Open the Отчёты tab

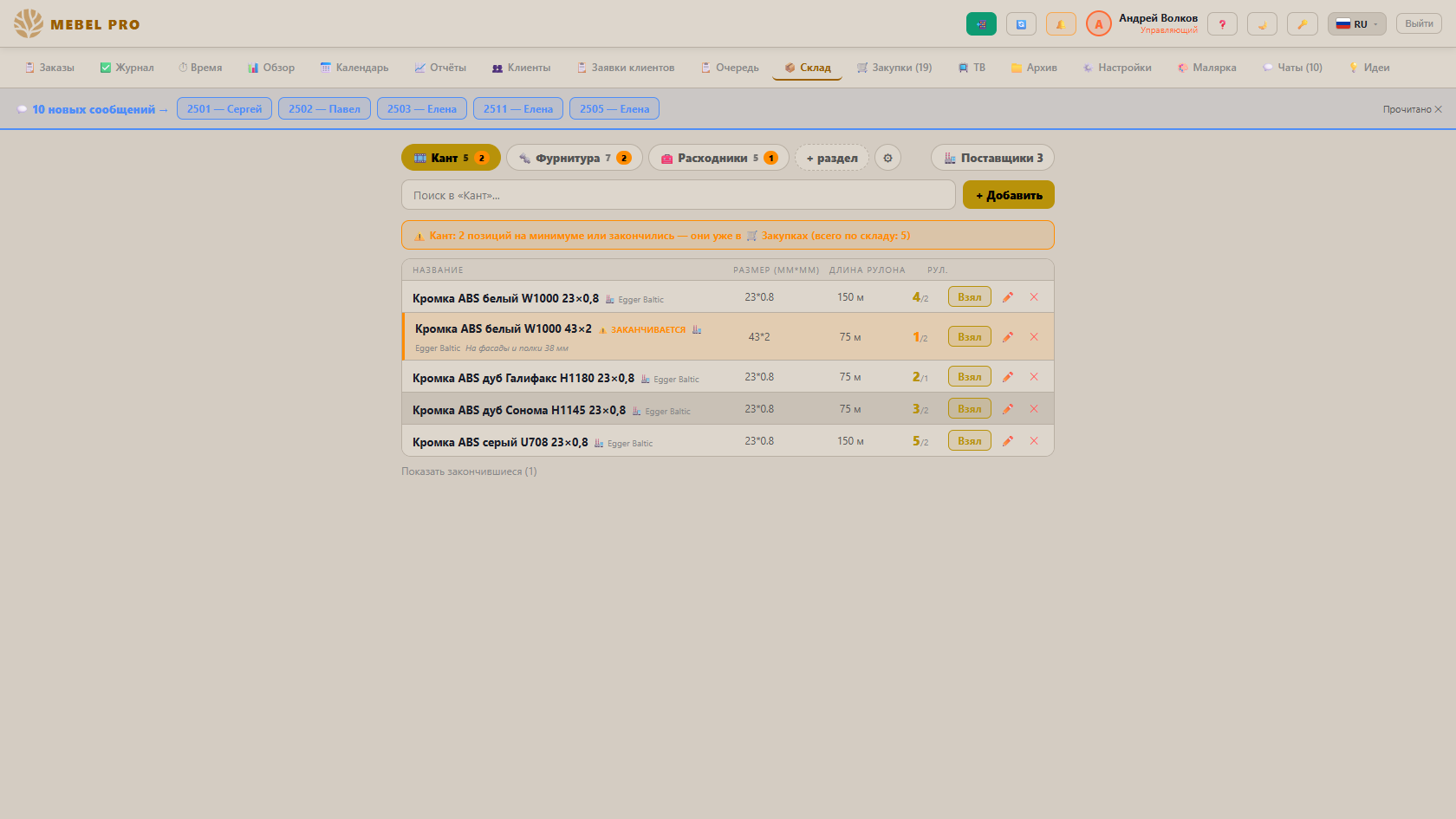(440, 68)
